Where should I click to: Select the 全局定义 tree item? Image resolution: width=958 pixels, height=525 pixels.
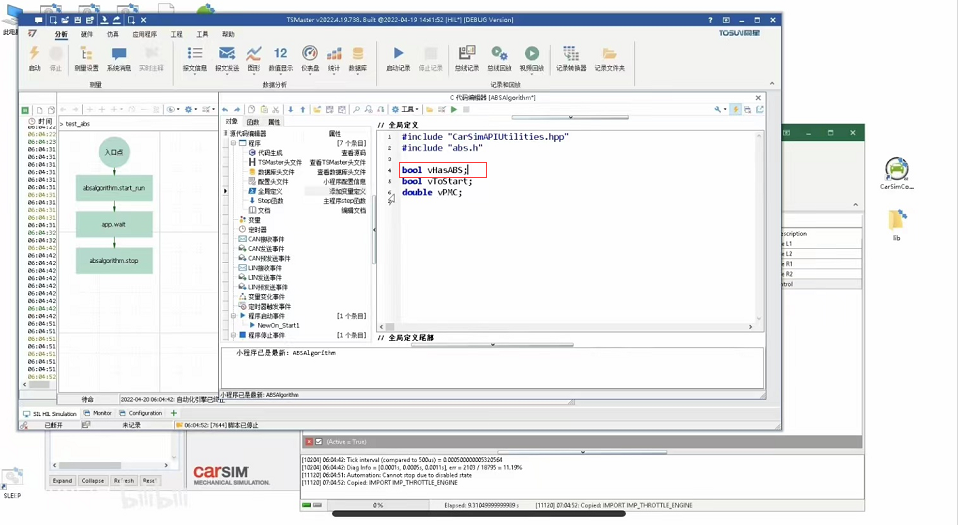click(x=270, y=190)
